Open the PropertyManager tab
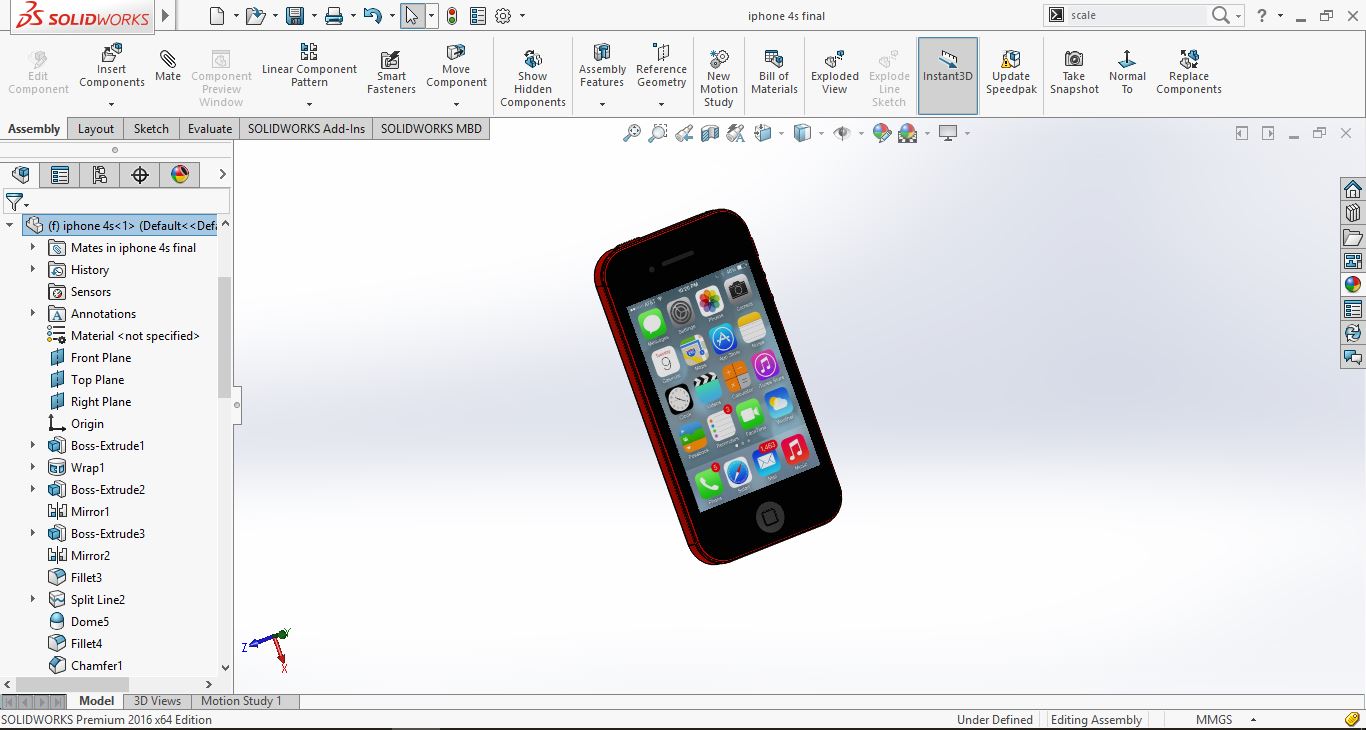The image size is (1366, 730). pos(60,175)
